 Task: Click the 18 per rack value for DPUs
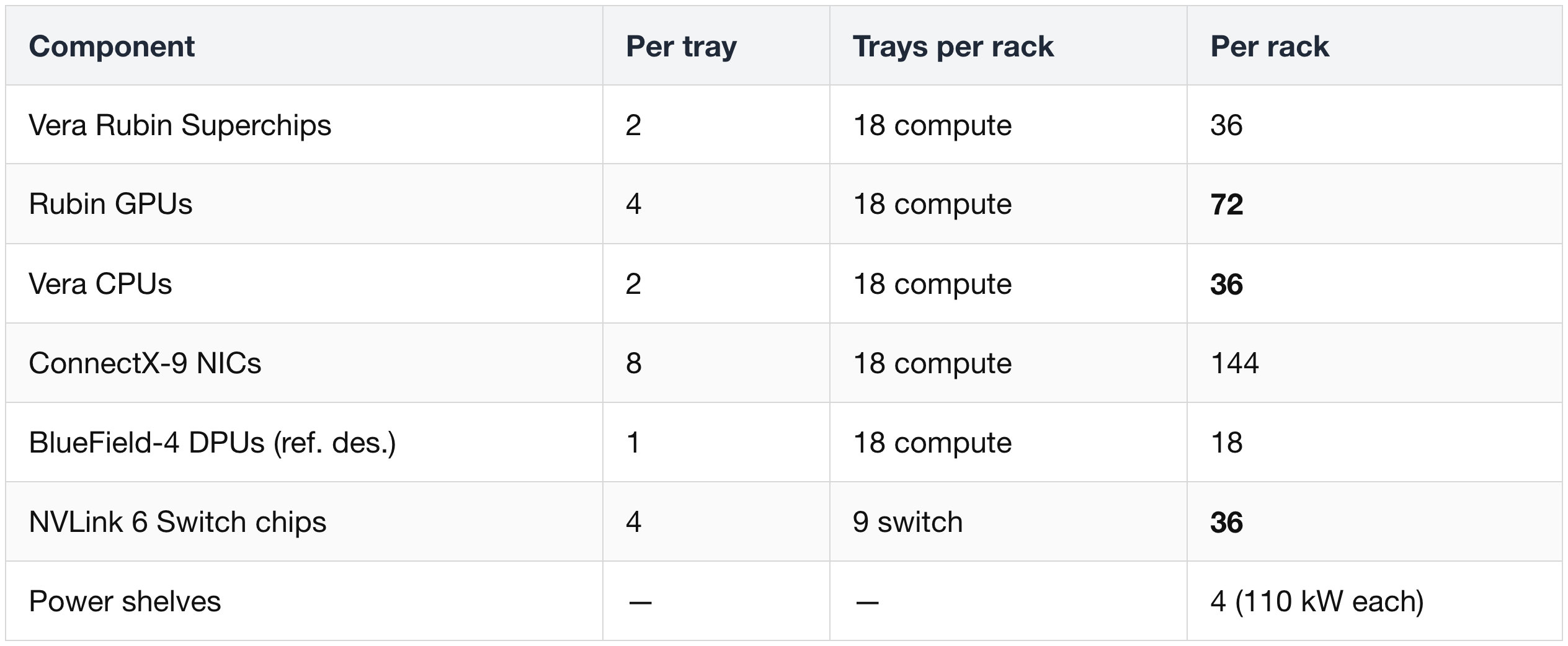pyautogui.click(x=1226, y=443)
